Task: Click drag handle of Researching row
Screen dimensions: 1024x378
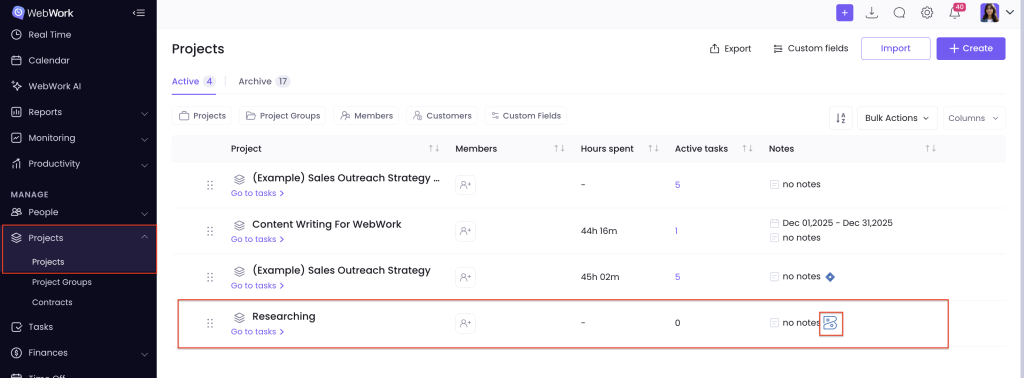Action: (x=210, y=323)
